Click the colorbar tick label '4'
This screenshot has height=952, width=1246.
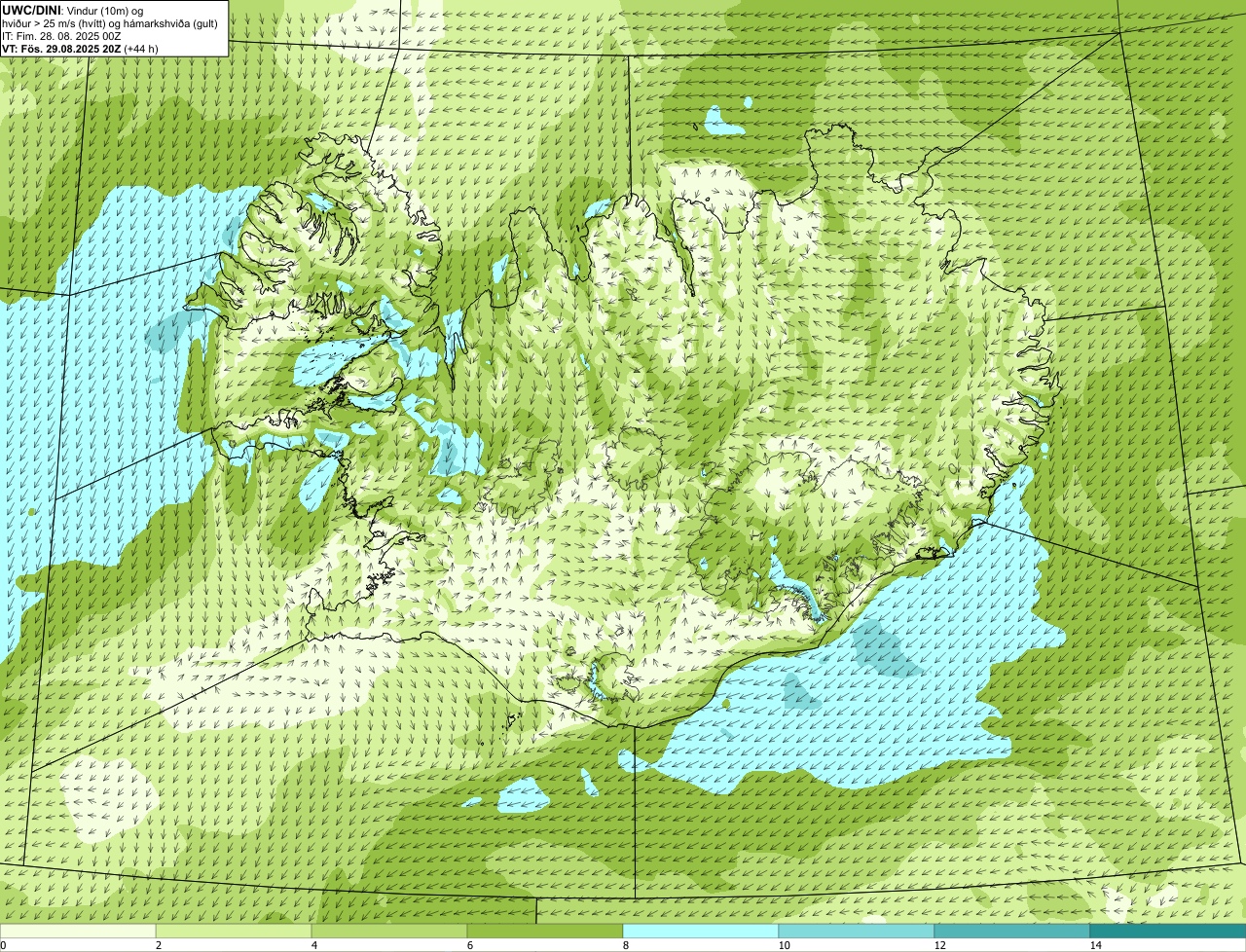click(313, 945)
